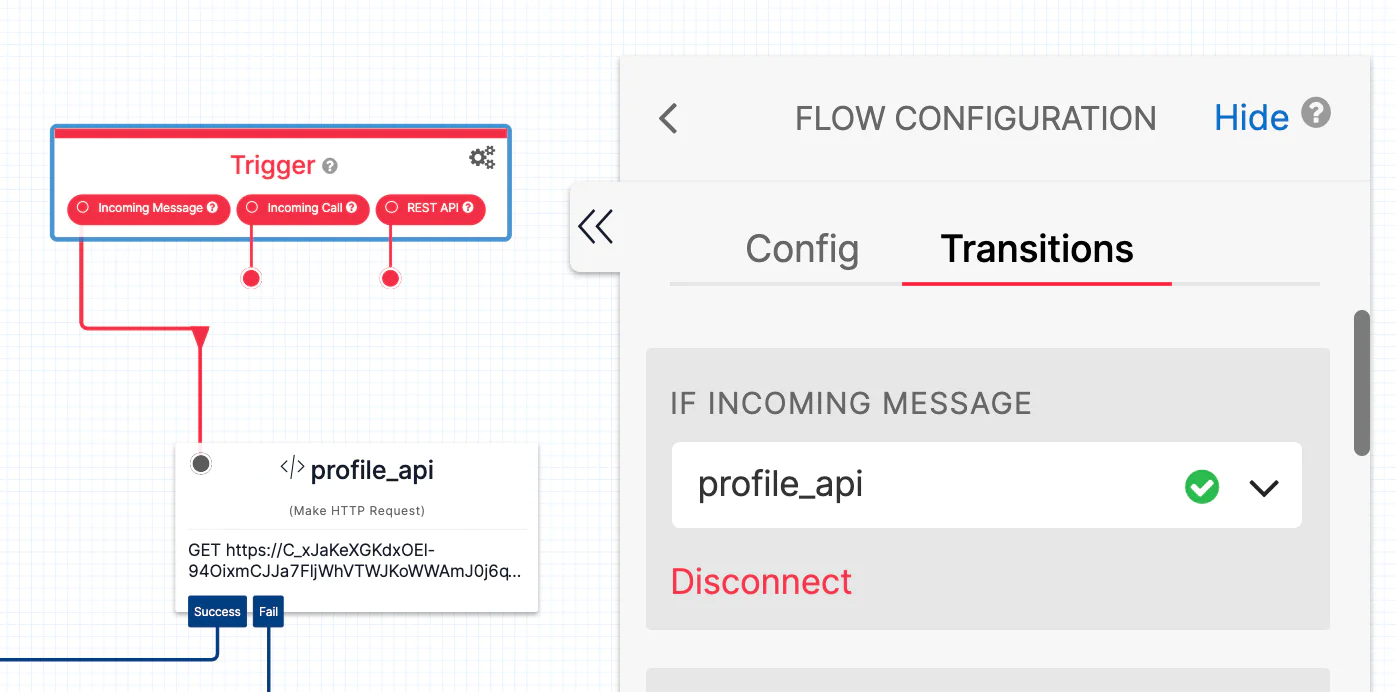The height and width of the screenshot is (692, 1396).
Task: Click the help question mark beside Hide
Action: [x=1316, y=113]
